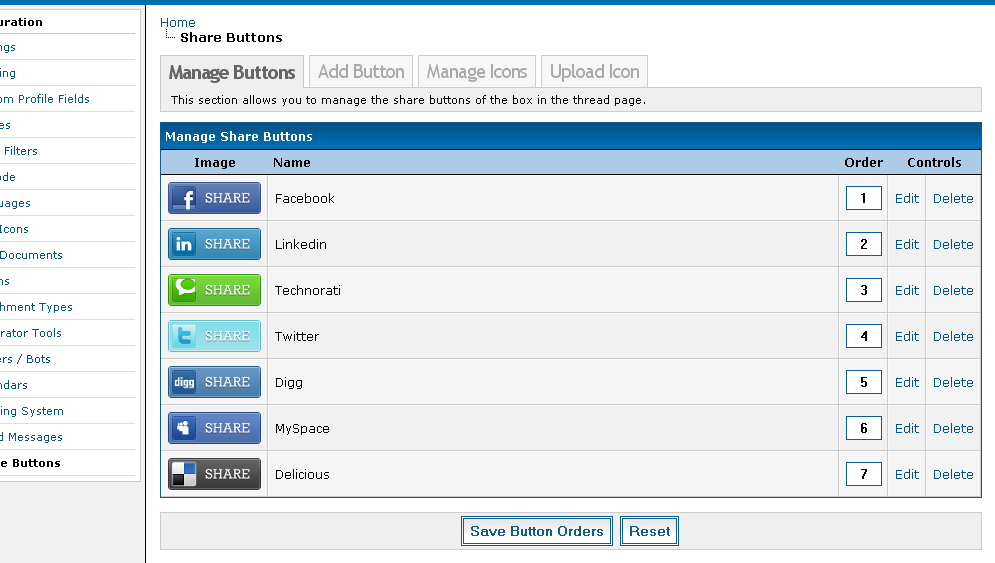
Task: Click the Delicious share button image
Action: tap(214, 474)
